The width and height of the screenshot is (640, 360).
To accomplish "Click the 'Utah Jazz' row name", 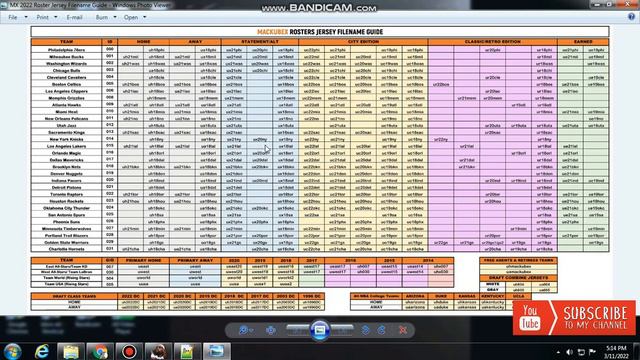I will 67,126.
